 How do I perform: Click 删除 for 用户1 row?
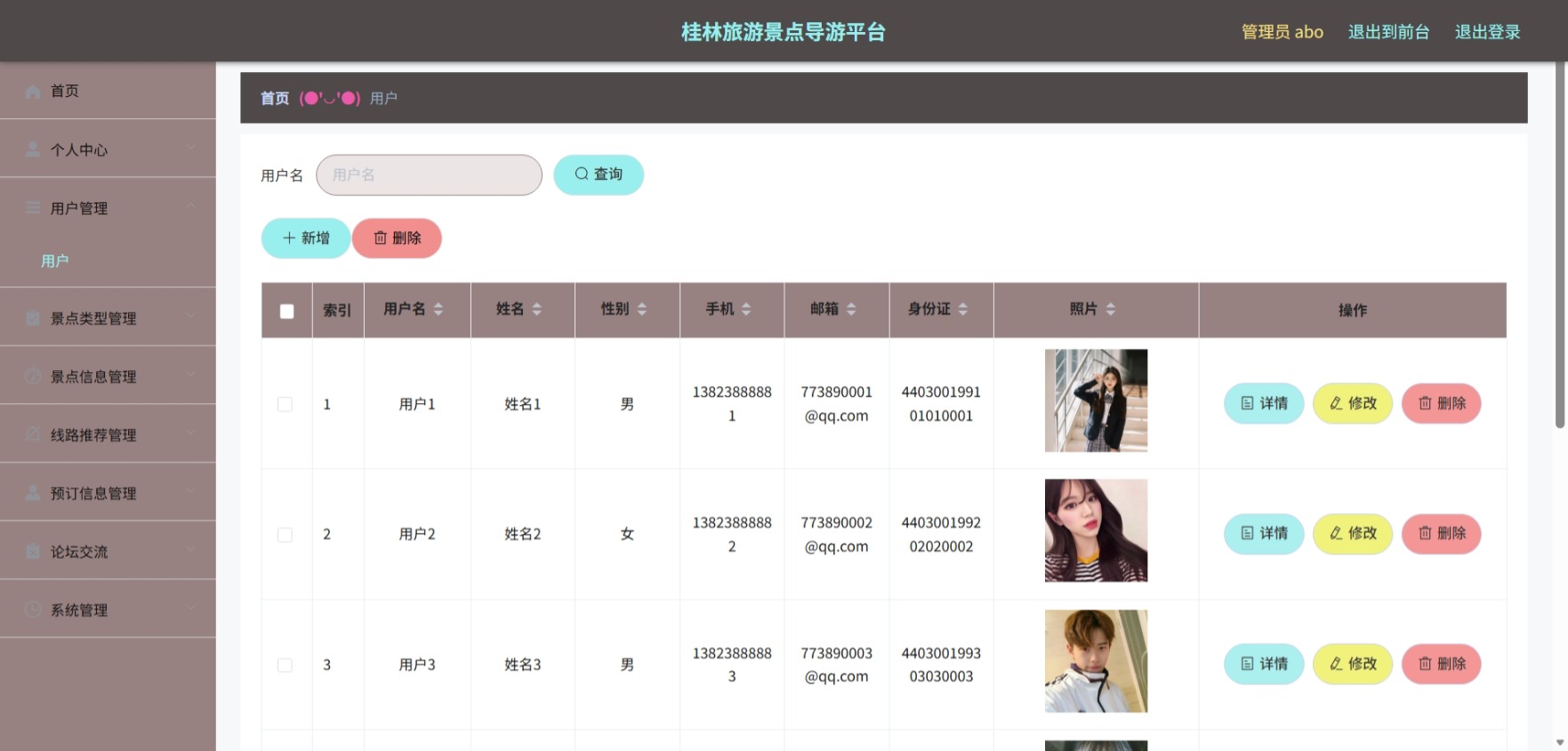(1442, 403)
